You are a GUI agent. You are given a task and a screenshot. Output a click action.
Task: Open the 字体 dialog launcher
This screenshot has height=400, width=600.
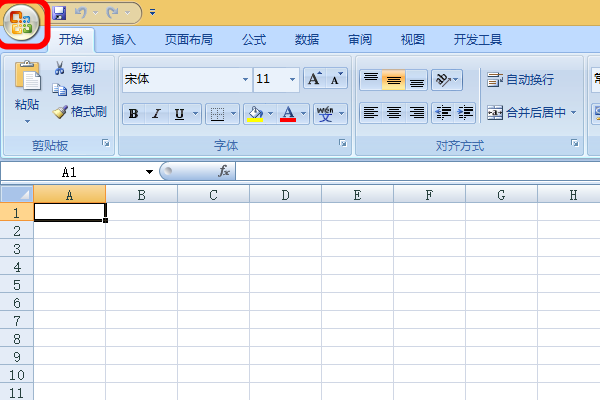click(x=343, y=143)
